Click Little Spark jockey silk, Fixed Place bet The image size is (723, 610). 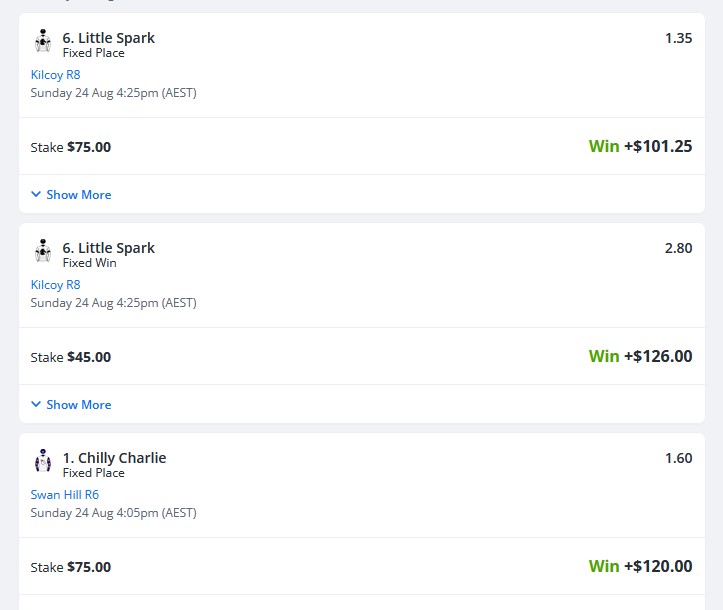(x=43, y=41)
